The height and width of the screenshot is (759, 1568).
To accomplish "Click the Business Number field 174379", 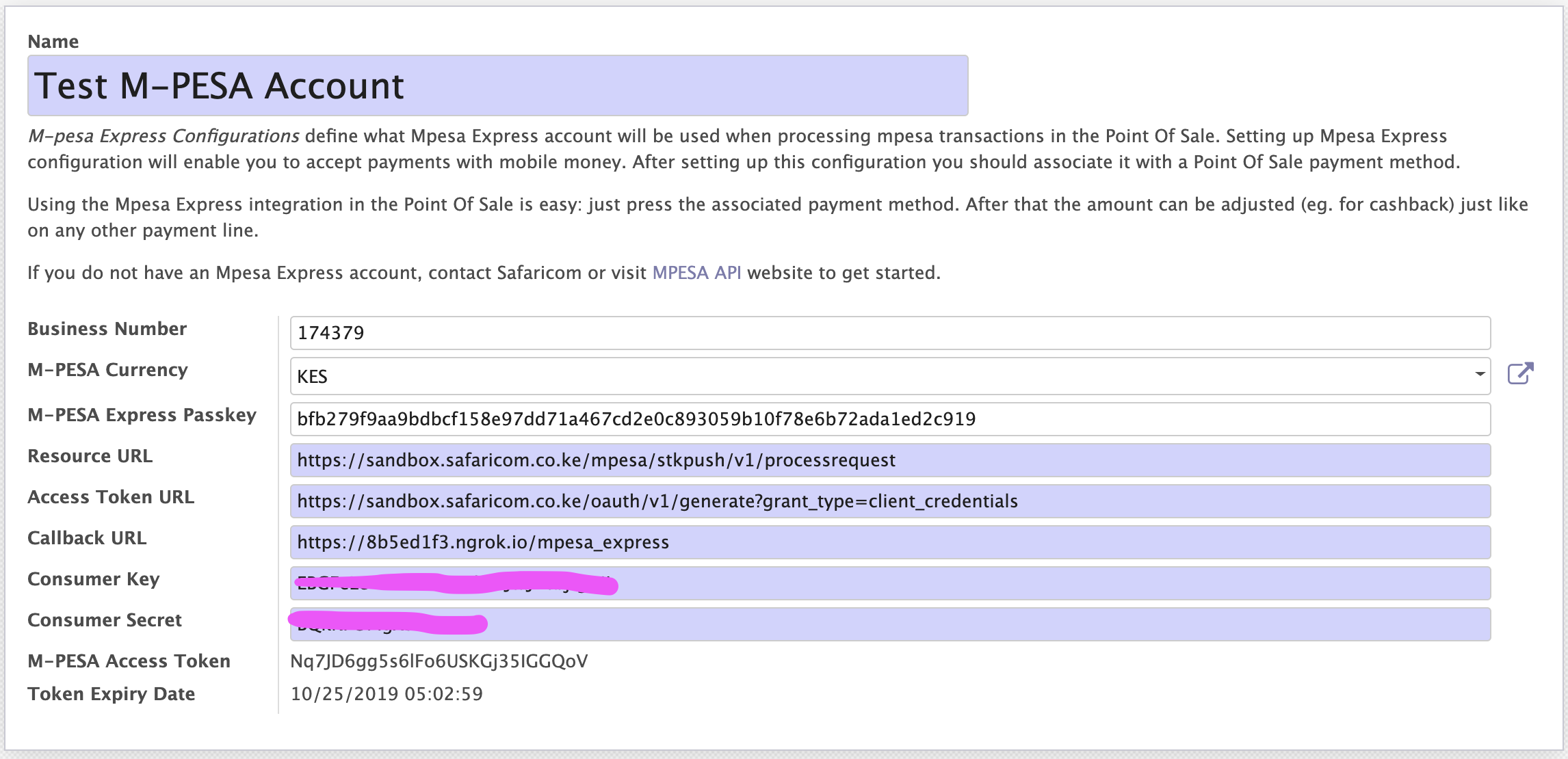I will pyautogui.click(x=890, y=333).
